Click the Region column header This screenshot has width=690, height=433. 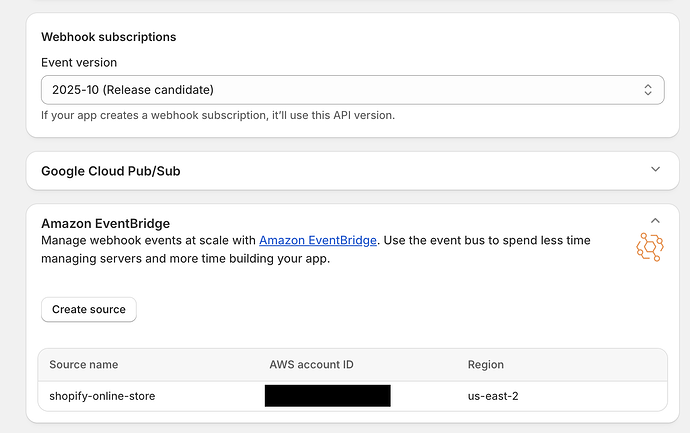(x=486, y=365)
